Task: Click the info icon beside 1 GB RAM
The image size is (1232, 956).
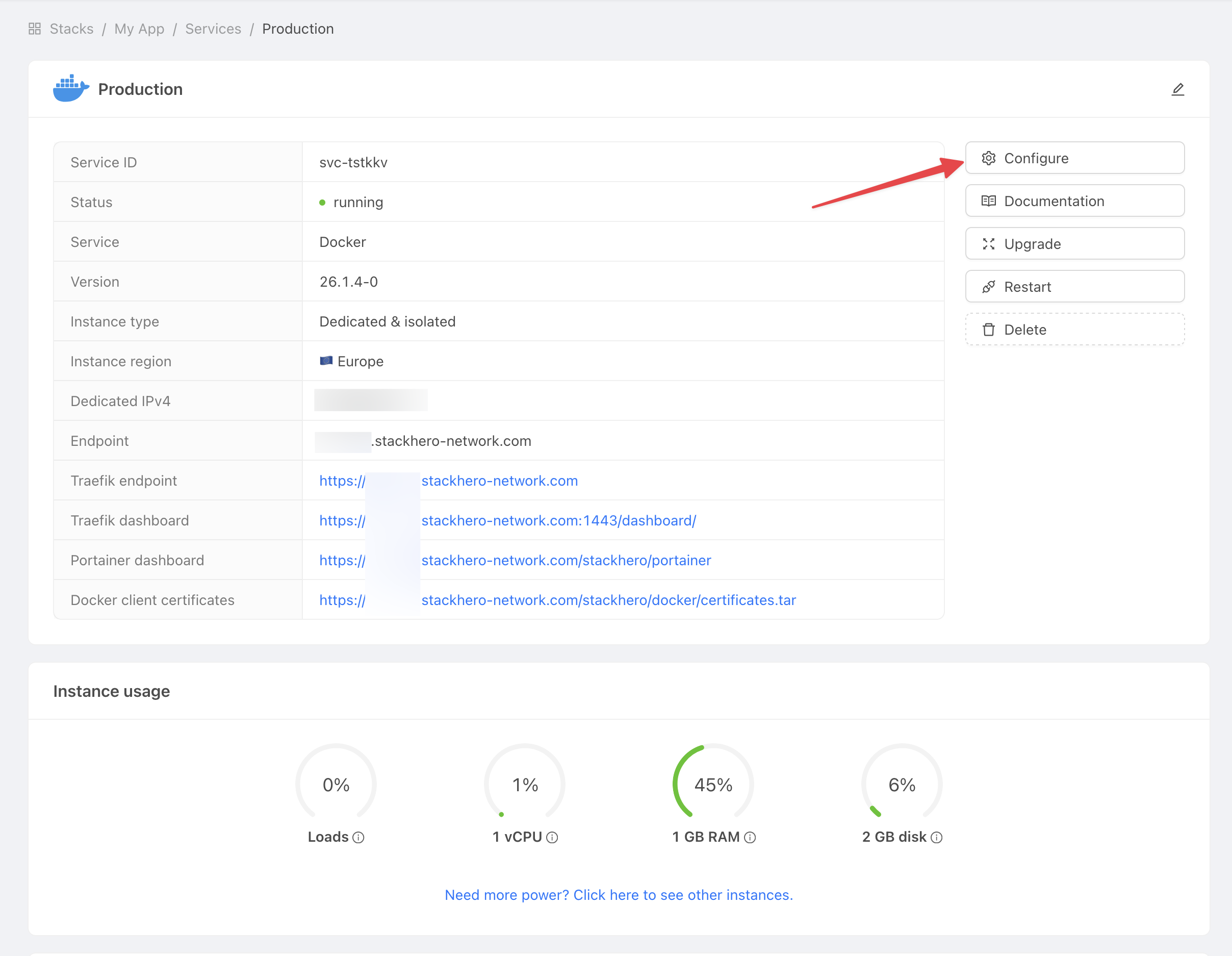Action: (x=750, y=838)
